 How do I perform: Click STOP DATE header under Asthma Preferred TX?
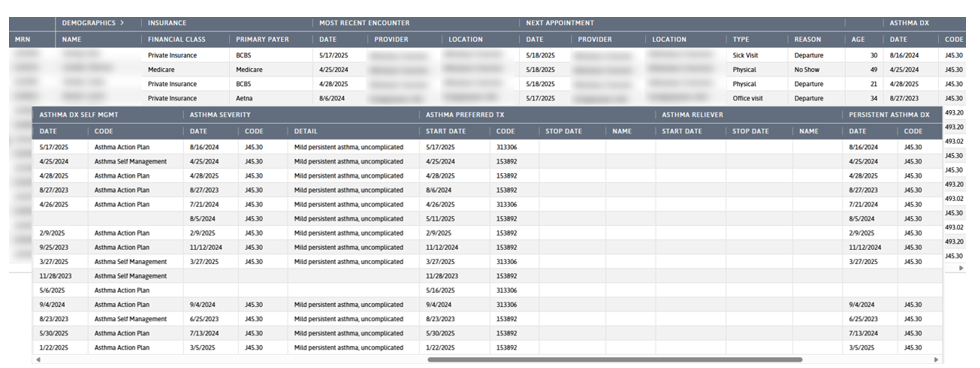pos(563,132)
